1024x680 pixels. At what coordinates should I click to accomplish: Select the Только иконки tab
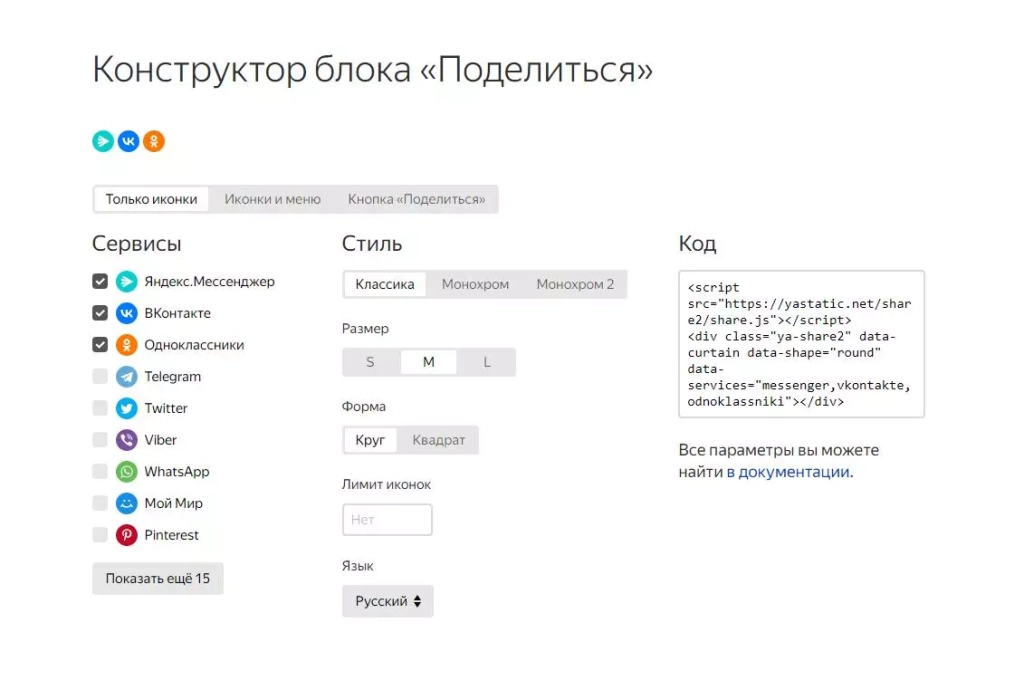point(152,199)
